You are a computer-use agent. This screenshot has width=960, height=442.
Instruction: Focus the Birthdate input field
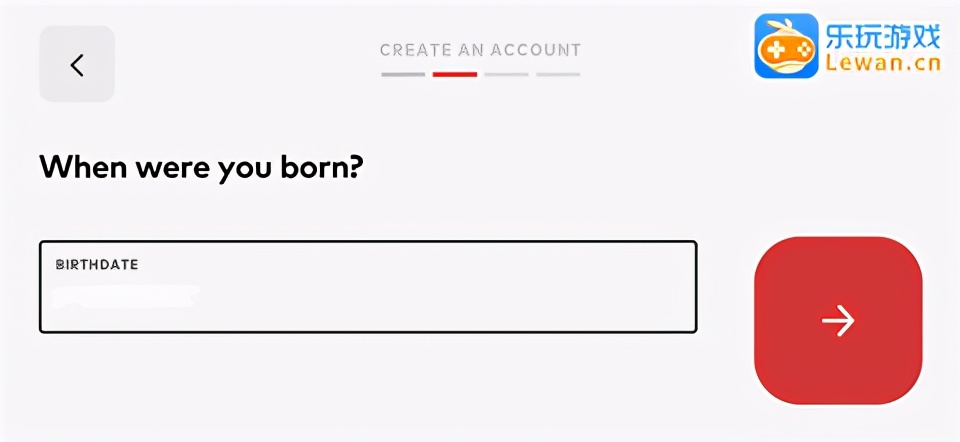(x=367, y=287)
